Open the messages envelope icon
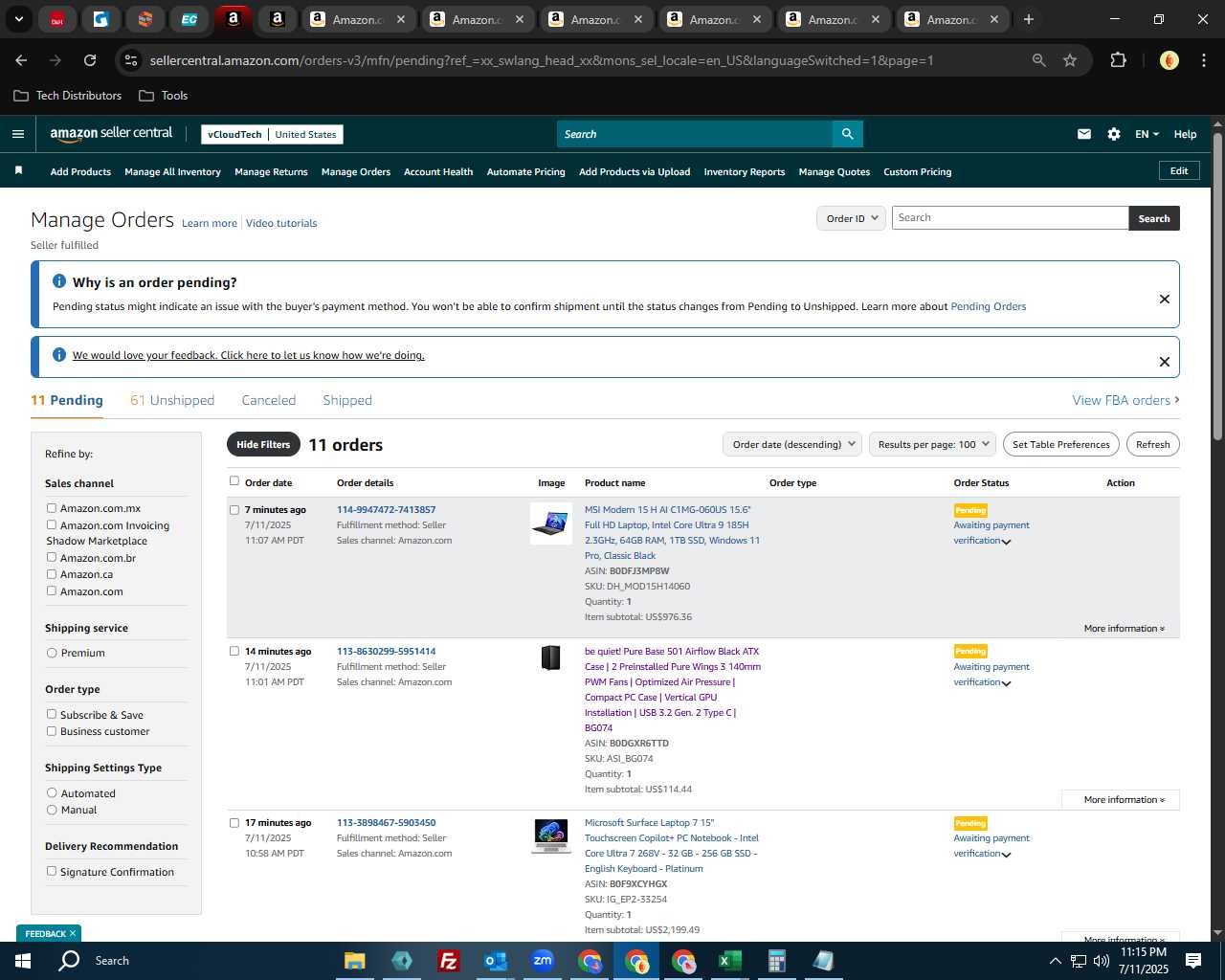This screenshot has width=1225, height=980. click(x=1084, y=134)
